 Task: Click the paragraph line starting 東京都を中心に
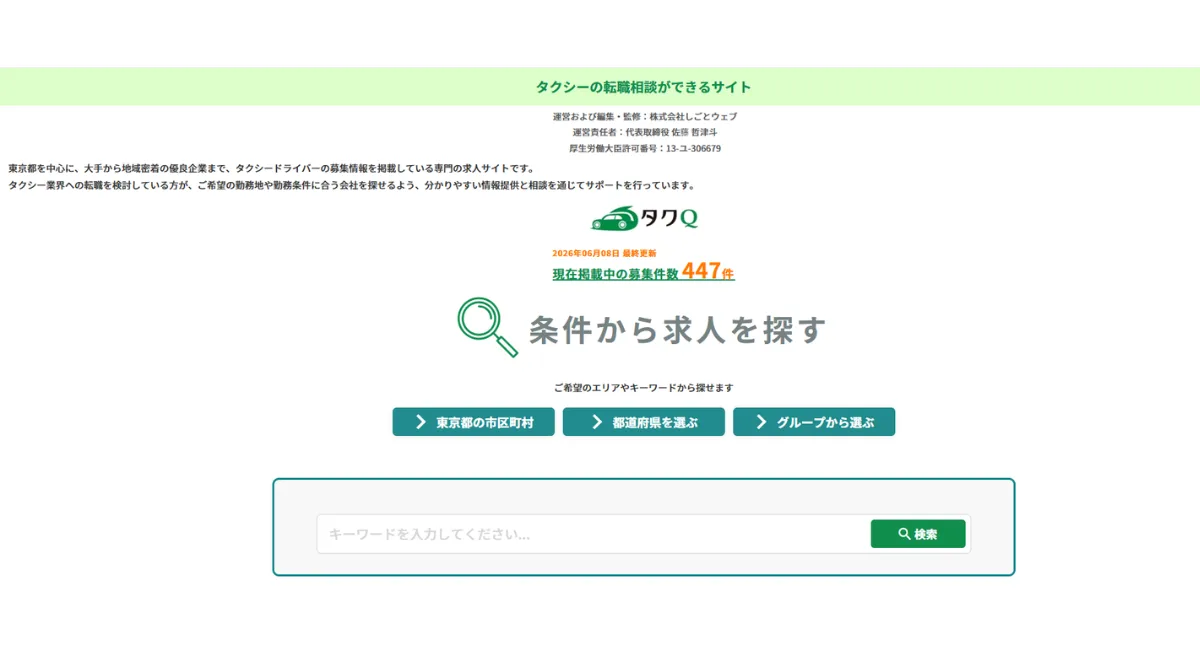point(271,168)
